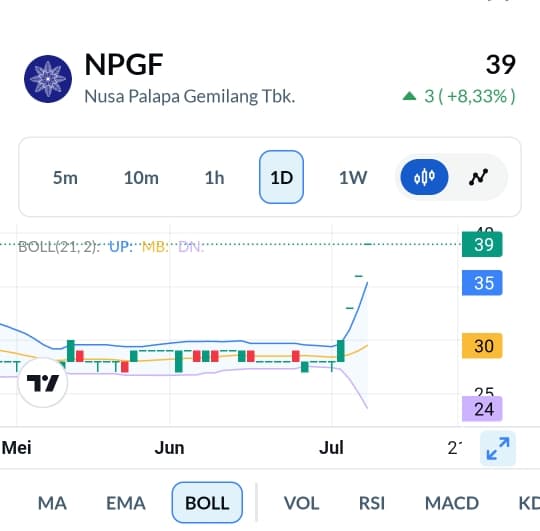Click the large green candle in July

pos(341,351)
